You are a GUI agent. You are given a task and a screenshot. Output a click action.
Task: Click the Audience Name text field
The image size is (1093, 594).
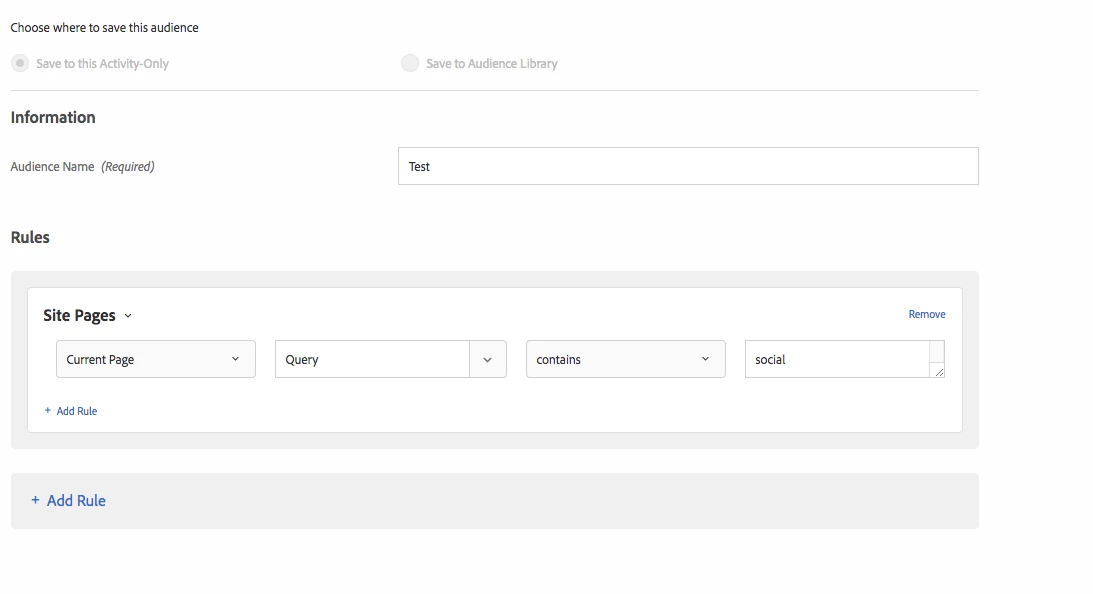pos(688,166)
